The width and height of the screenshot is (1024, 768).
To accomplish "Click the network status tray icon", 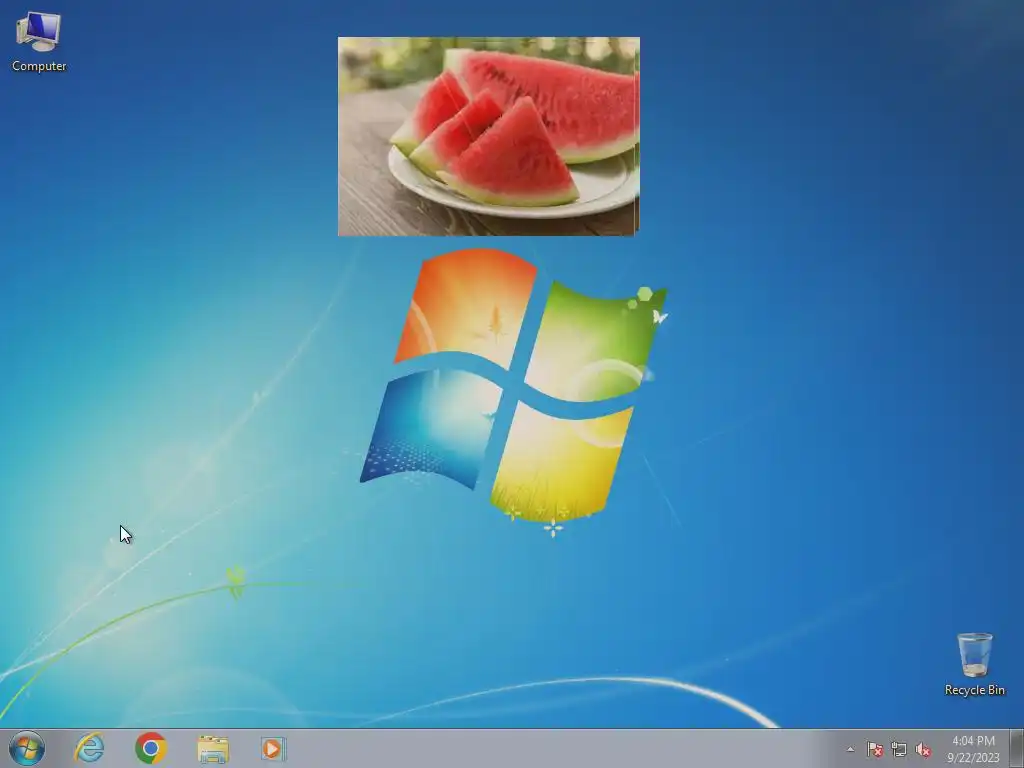I will tap(899, 750).
